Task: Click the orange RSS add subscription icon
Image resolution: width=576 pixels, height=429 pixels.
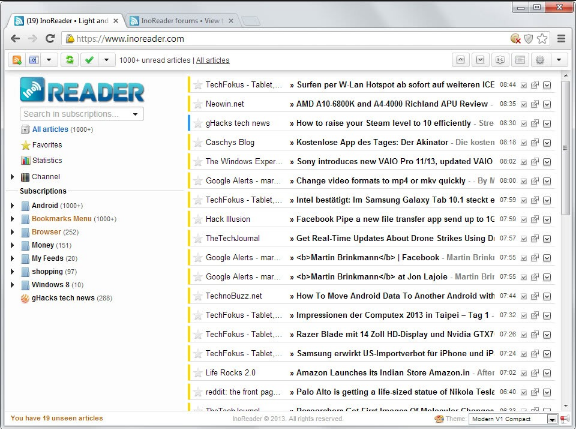Action: pos(17,60)
